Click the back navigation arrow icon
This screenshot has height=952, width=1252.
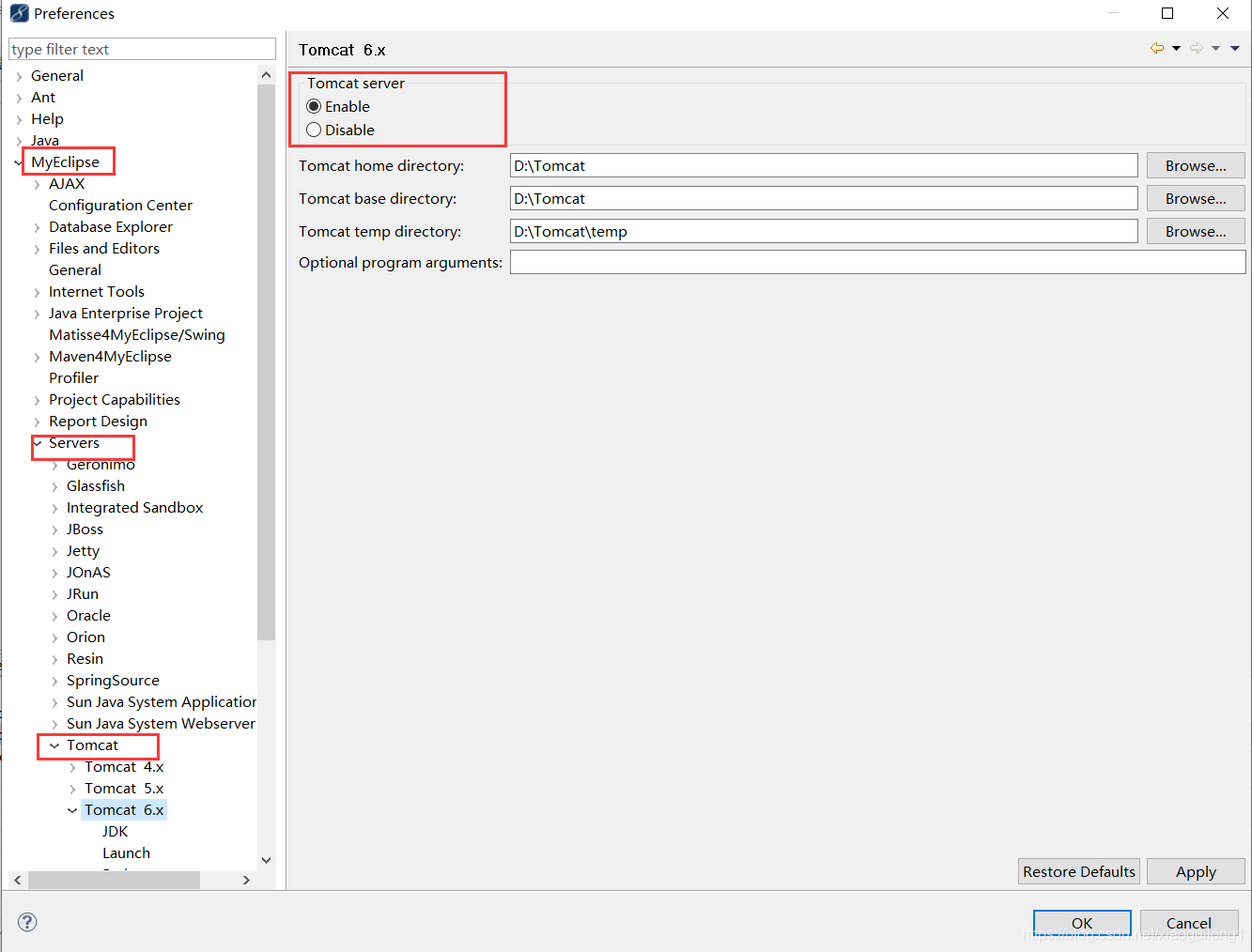click(1157, 48)
